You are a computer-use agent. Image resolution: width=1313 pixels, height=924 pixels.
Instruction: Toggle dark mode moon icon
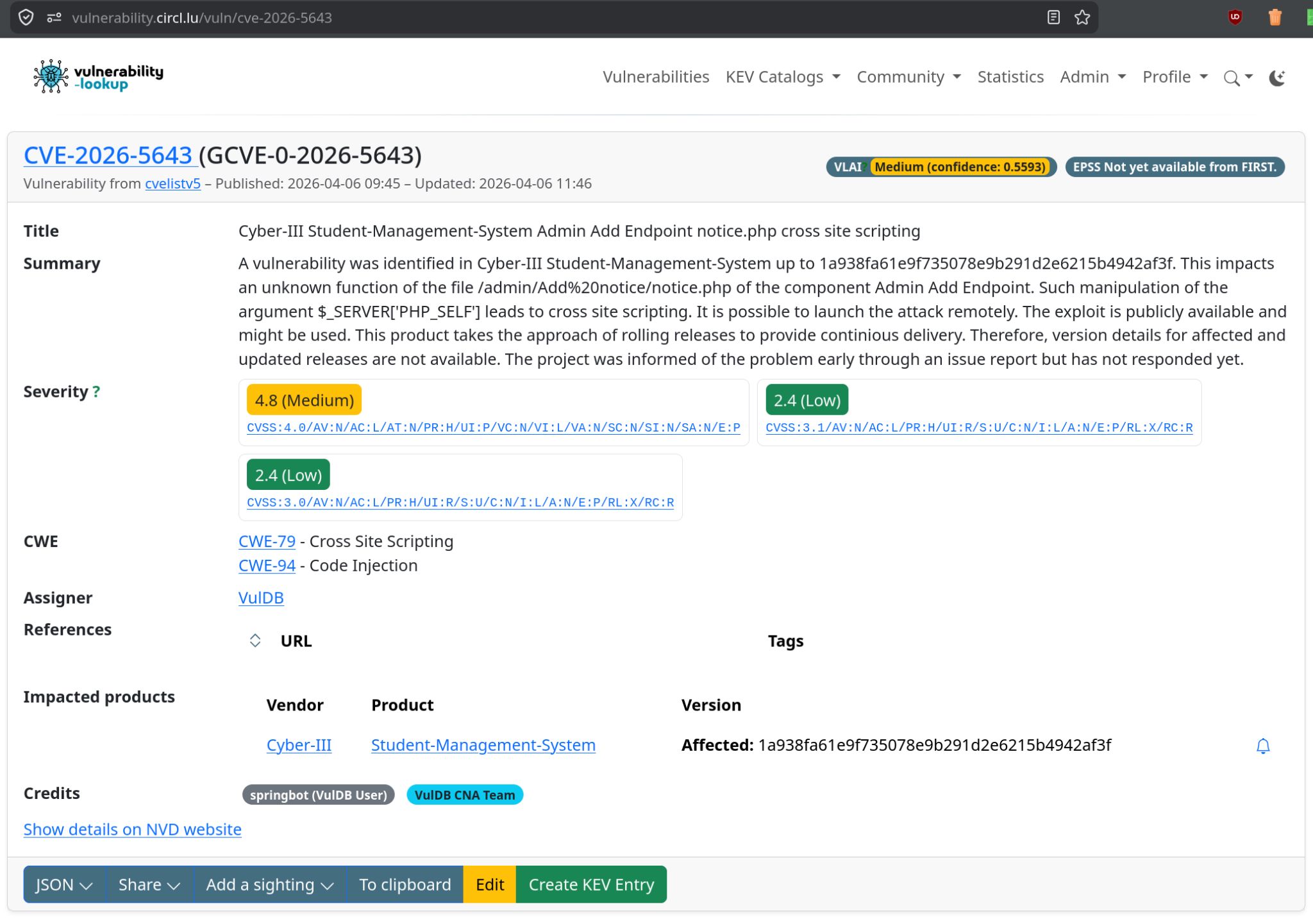coord(1276,78)
